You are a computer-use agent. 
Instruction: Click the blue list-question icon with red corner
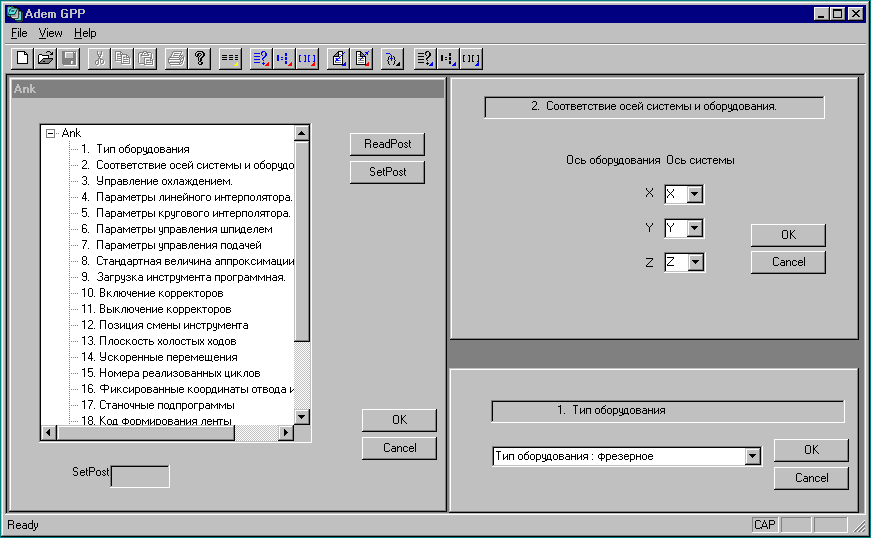point(261,58)
